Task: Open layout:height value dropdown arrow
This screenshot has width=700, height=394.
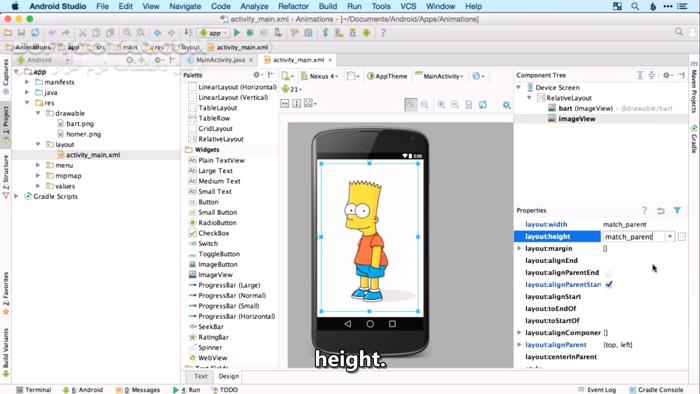Action: click(x=670, y=236)
